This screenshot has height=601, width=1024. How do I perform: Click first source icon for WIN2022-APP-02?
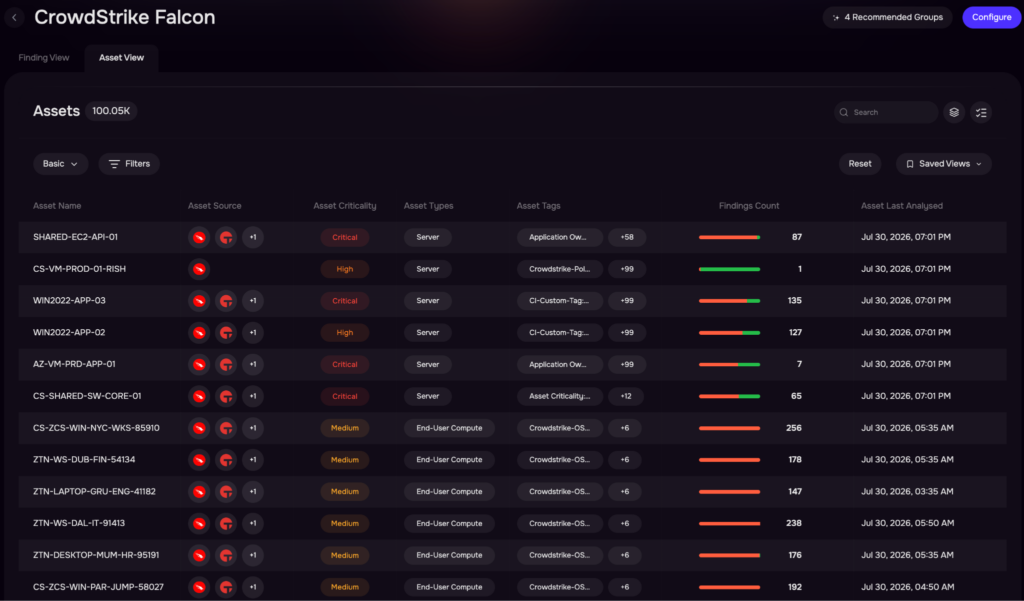pyautogui.click(x=199, y=333)
